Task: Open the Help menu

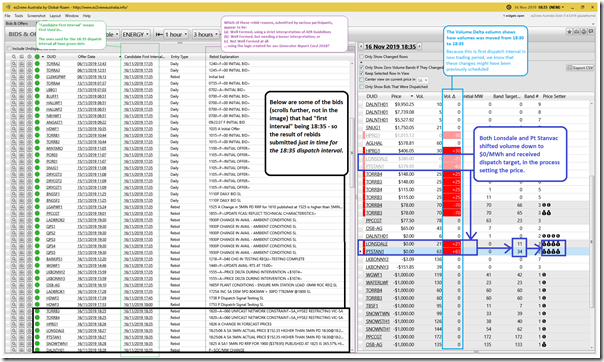Action: point(87,16)
